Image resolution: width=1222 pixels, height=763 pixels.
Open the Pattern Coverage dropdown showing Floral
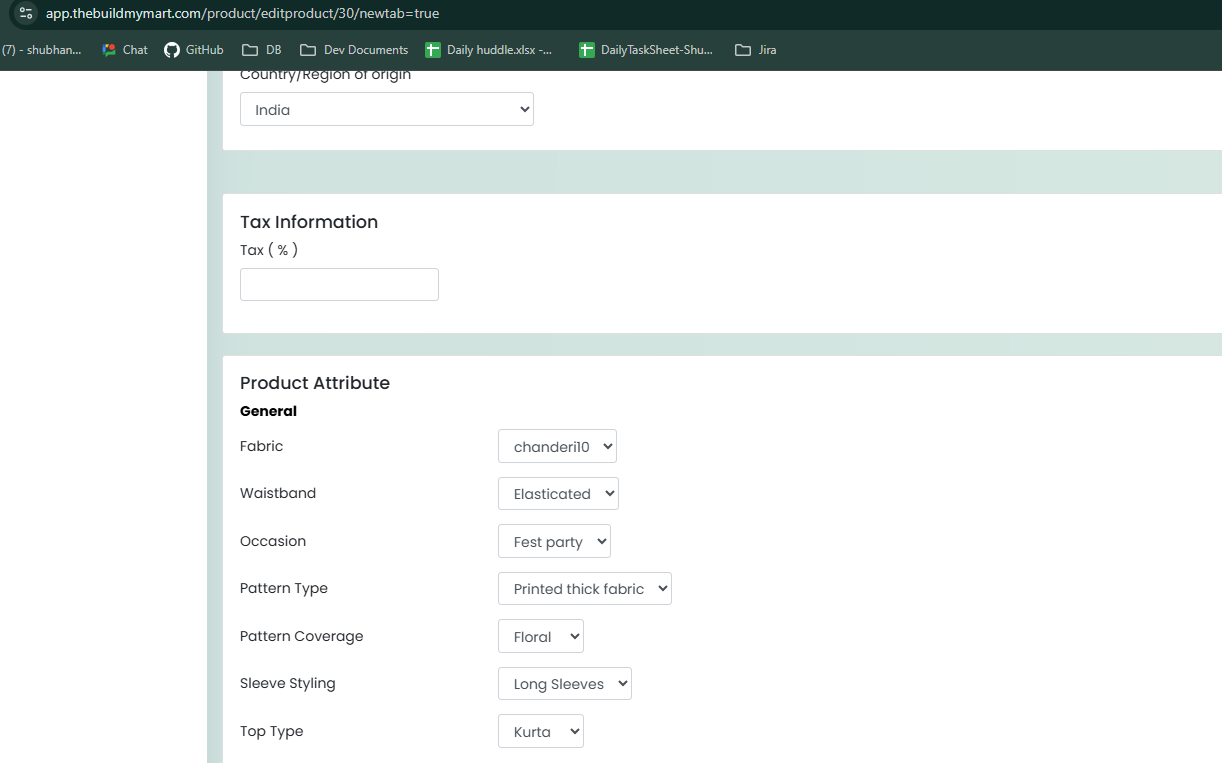click(x=541, y=636)
